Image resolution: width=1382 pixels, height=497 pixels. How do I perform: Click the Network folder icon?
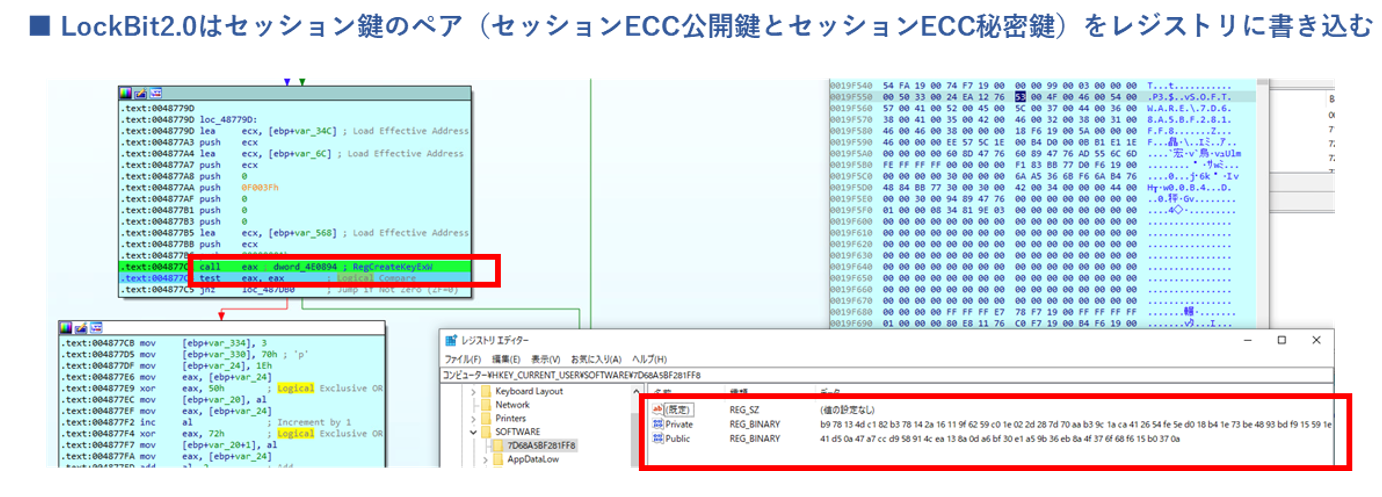(486, 405)
